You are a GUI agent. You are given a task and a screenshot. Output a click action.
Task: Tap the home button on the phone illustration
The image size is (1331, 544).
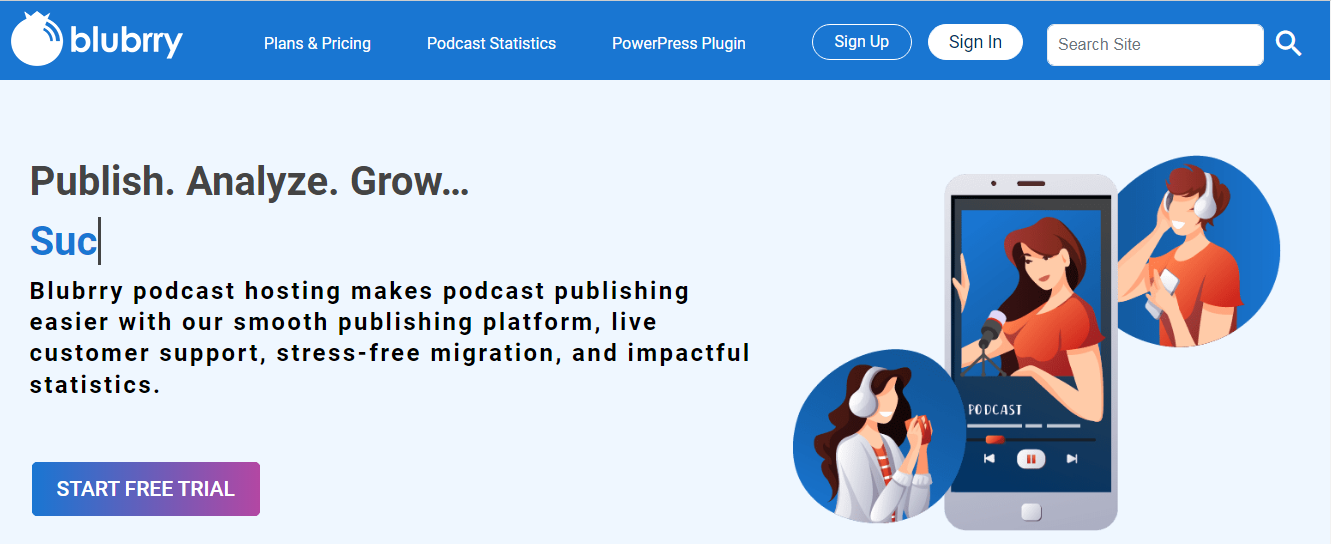click(x=1031, y=512)
